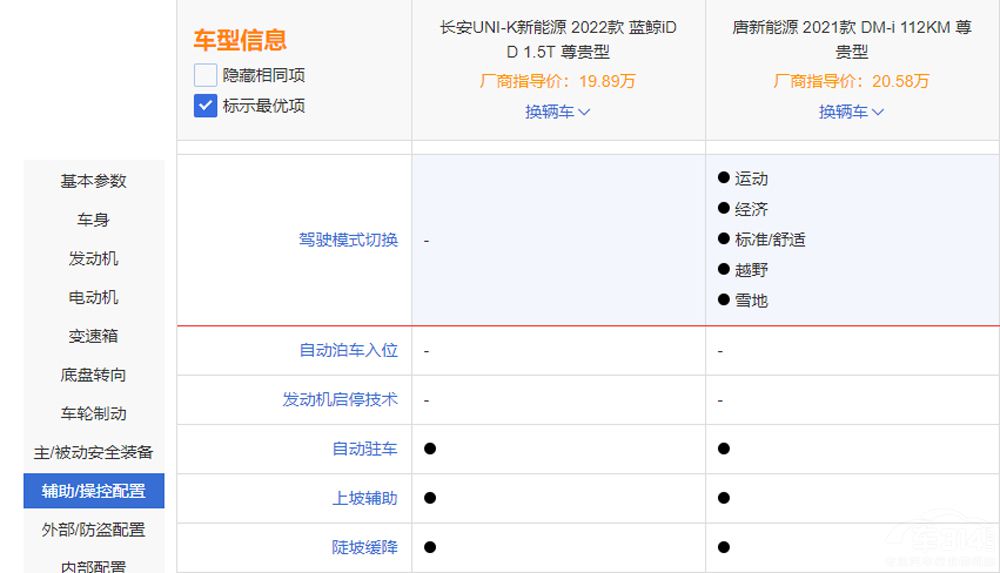
Task: Go to 外部/防盗配置 section
Action: [x=94, y=530]
